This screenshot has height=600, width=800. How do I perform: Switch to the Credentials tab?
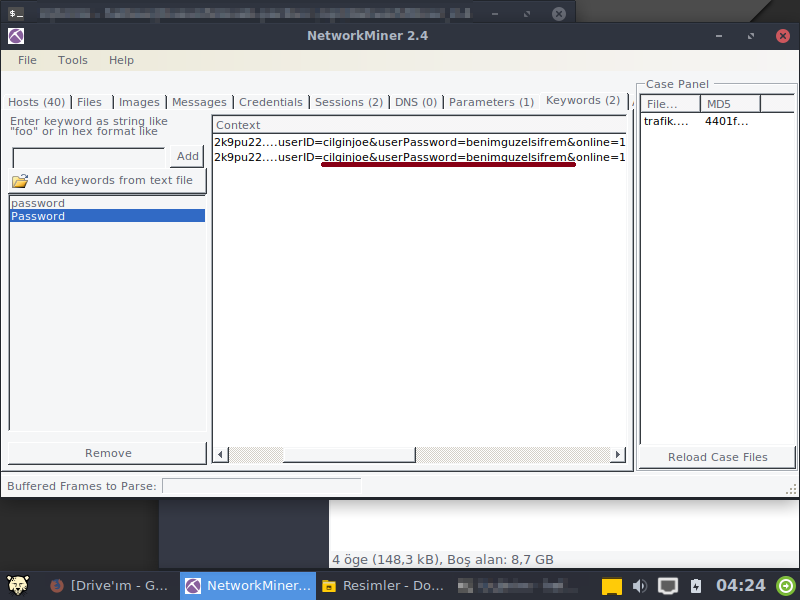pos(270,102)
